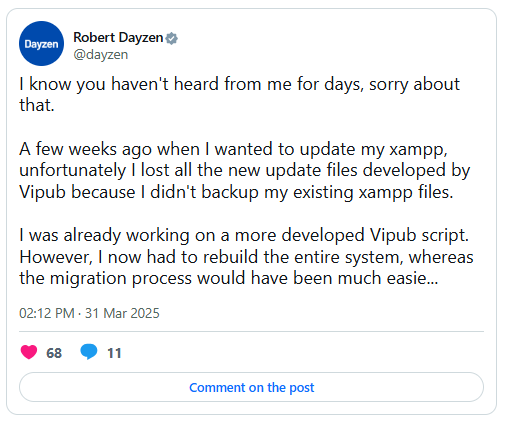Viewport: 505px width, 421px height.
Task: Click the blue comment bubble icon
Action: click(x=89, y=352)
